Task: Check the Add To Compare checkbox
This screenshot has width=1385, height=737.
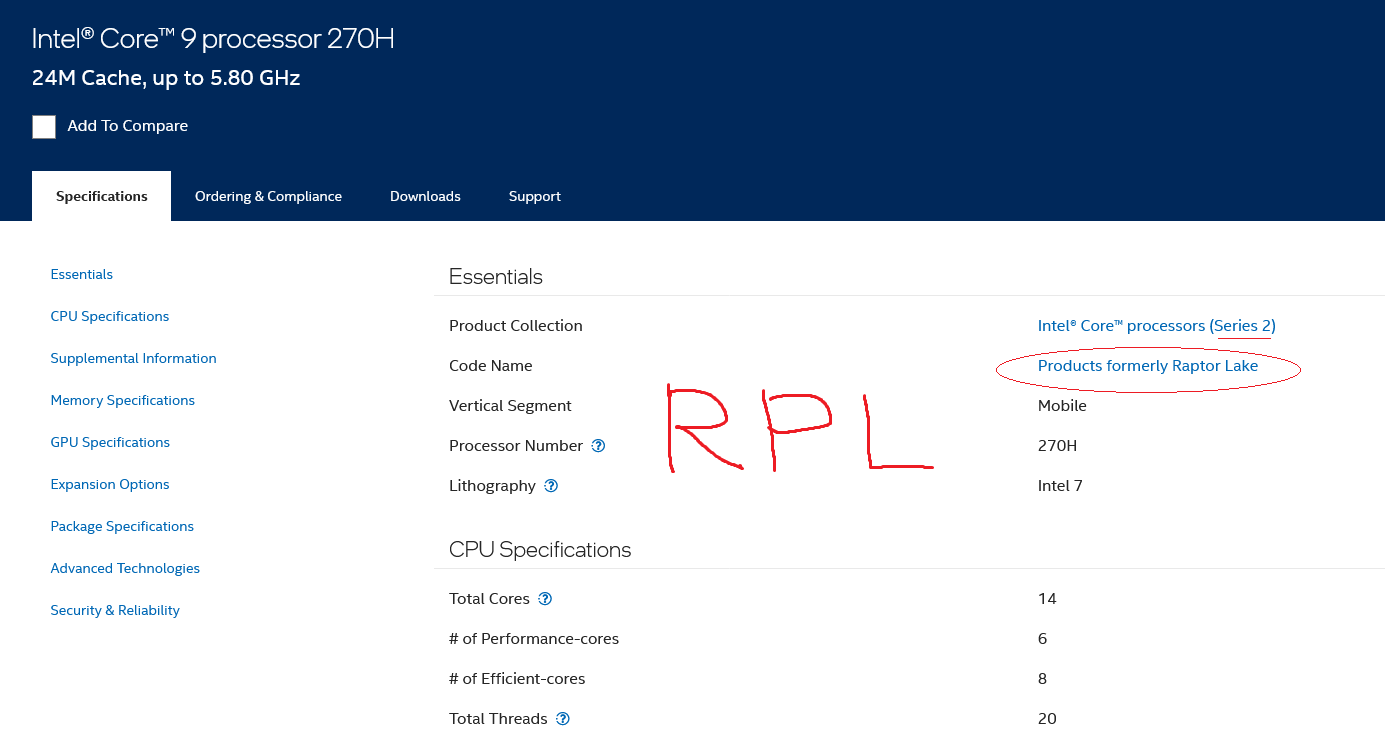Action: tap(44, 127)
